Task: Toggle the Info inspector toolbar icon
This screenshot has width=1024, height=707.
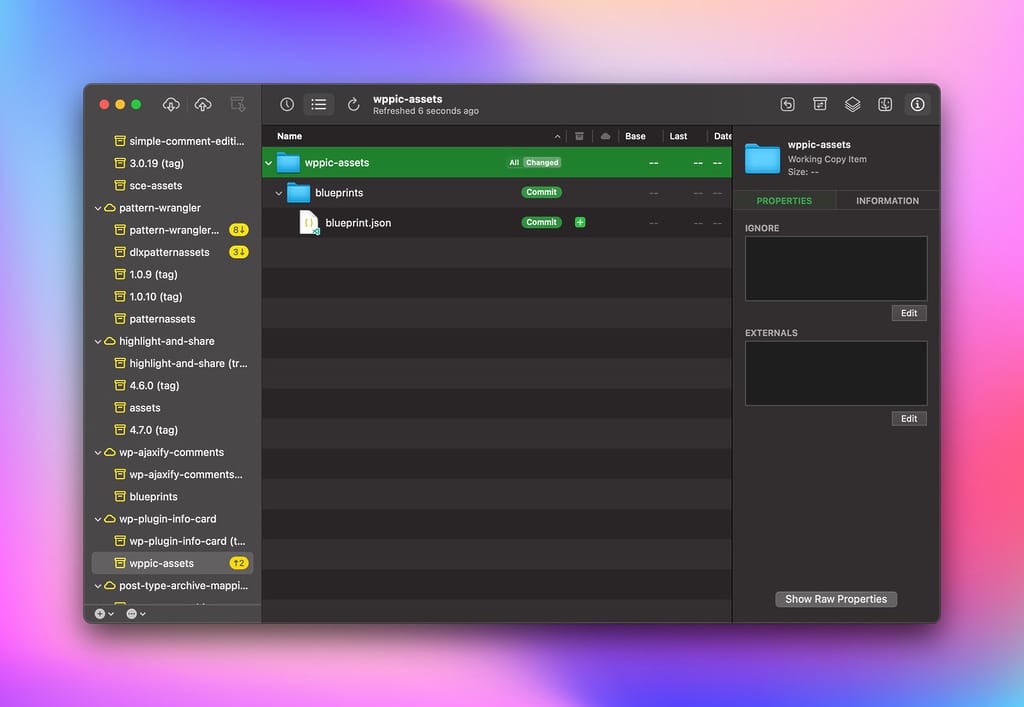Action: [x=918, y=104]
